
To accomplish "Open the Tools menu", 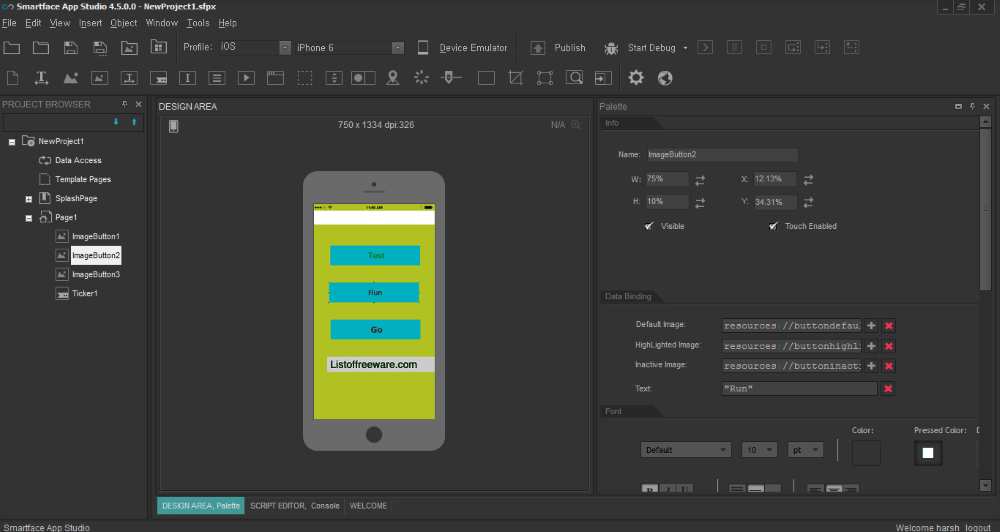I will (198, 23).
